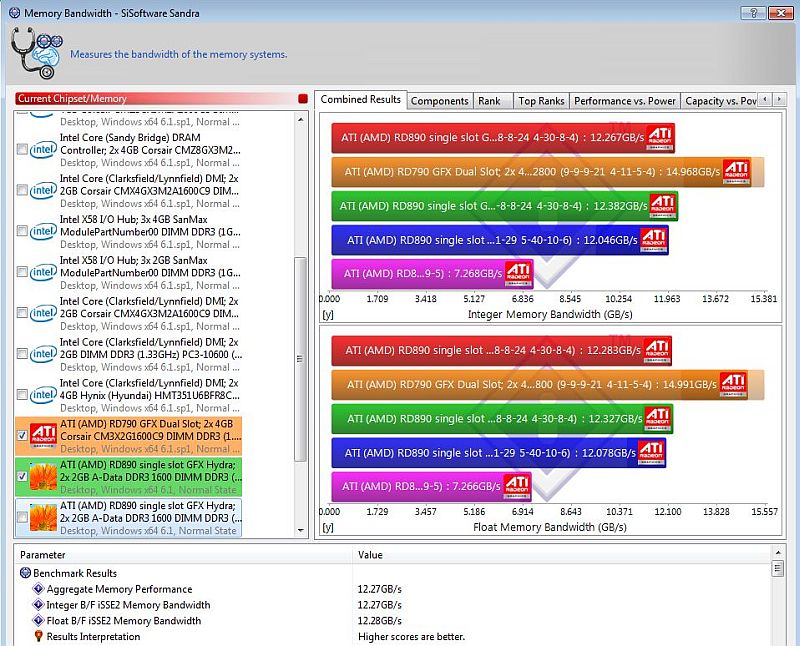The height and width of the screenshot is (646, 800).
Task: Click the Benchmark Results globe icon
Action: point(25,573)
